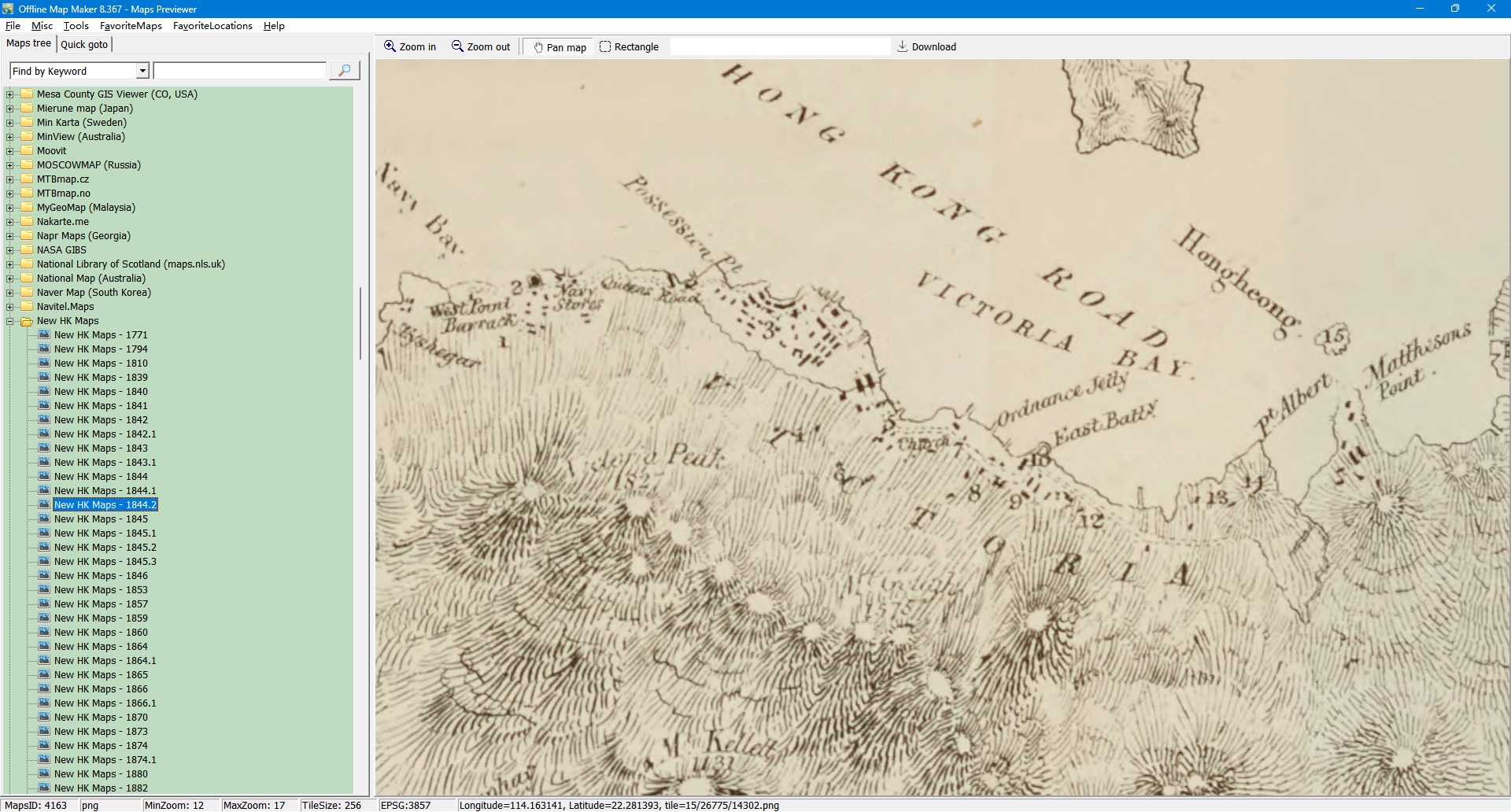
Task: Click the Download arrow icon
Action: [x=902, y=46]
